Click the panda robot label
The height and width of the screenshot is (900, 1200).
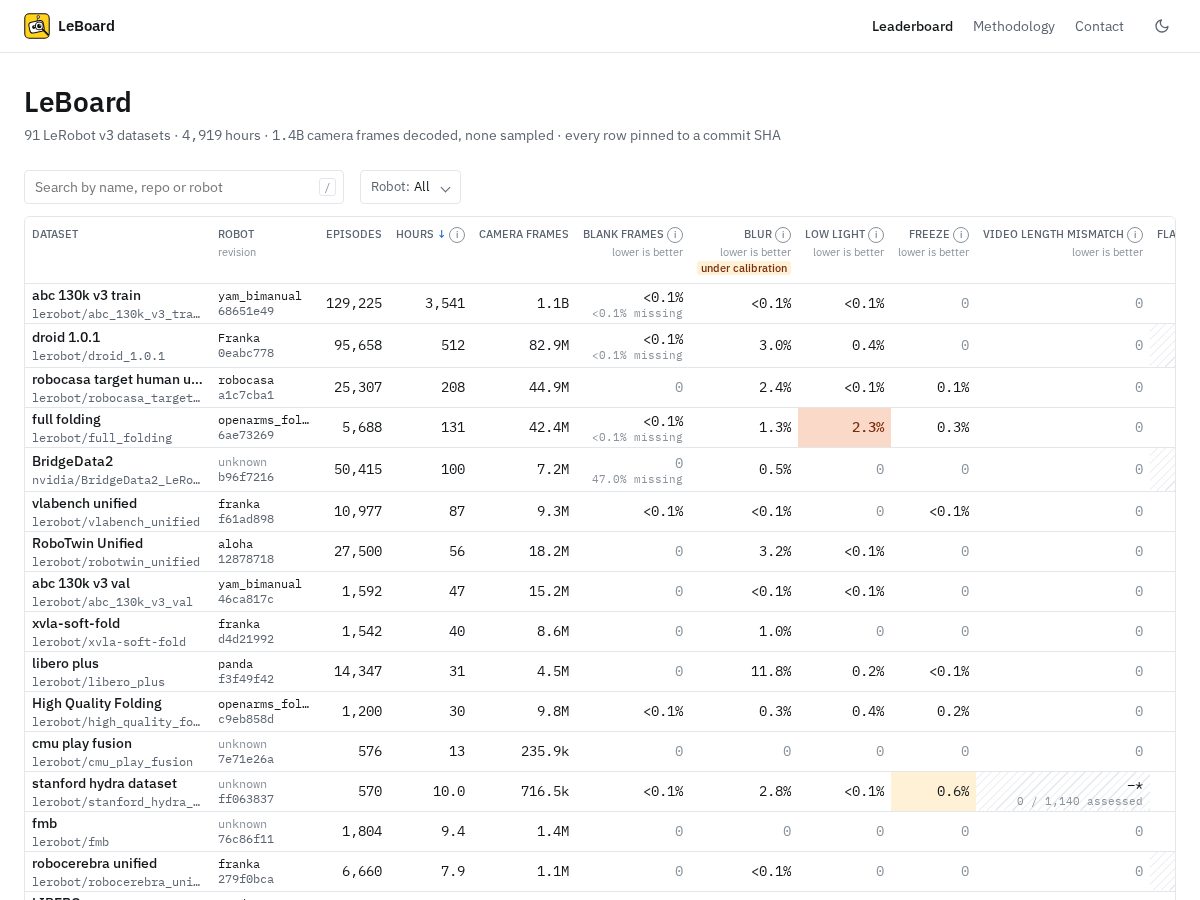[235, 664]
